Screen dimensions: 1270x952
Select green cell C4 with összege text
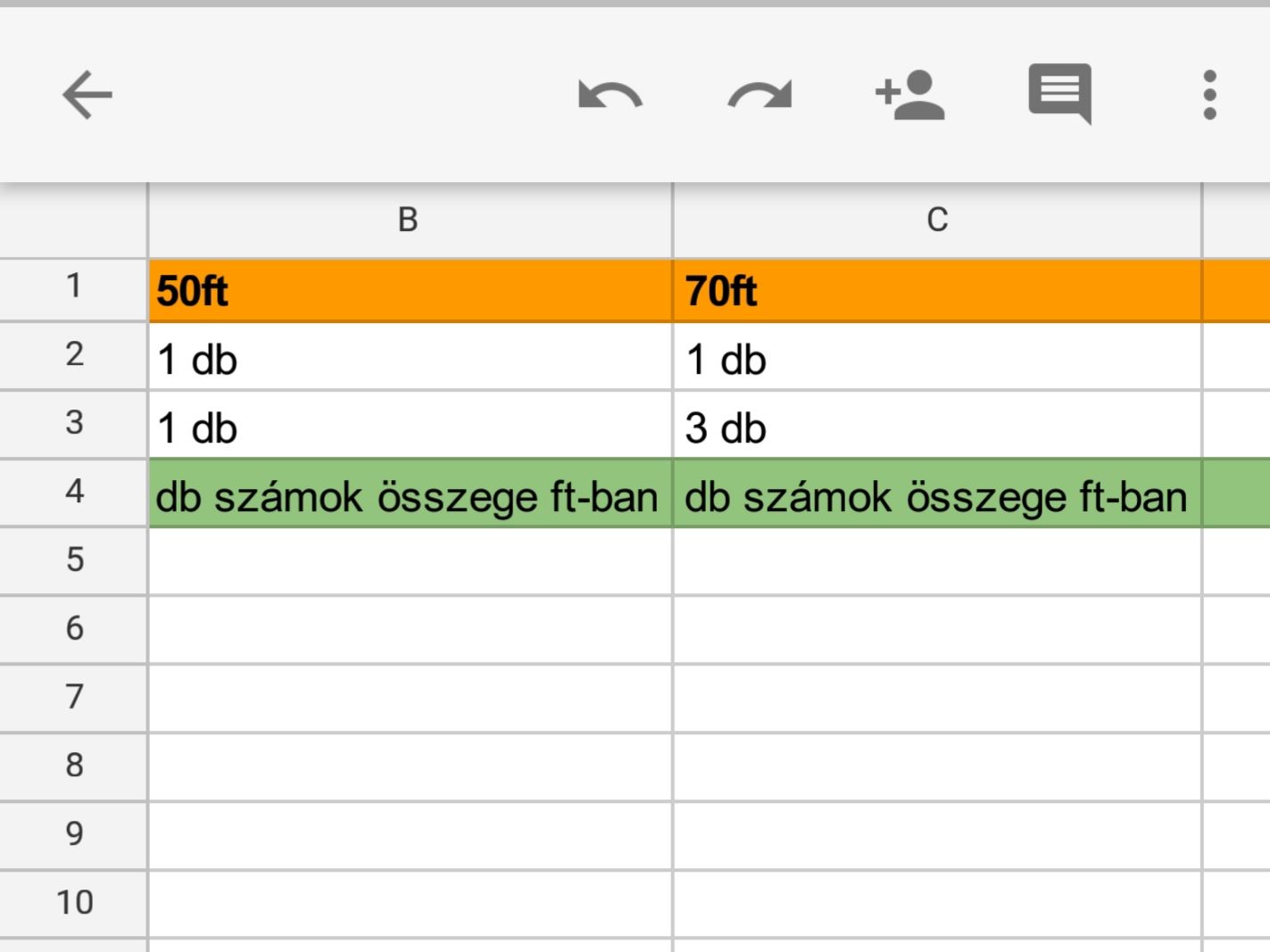(x=937, y=497)
